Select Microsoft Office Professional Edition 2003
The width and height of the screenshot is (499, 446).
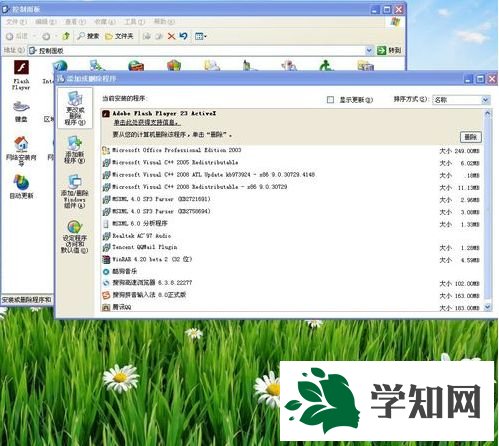291,150
